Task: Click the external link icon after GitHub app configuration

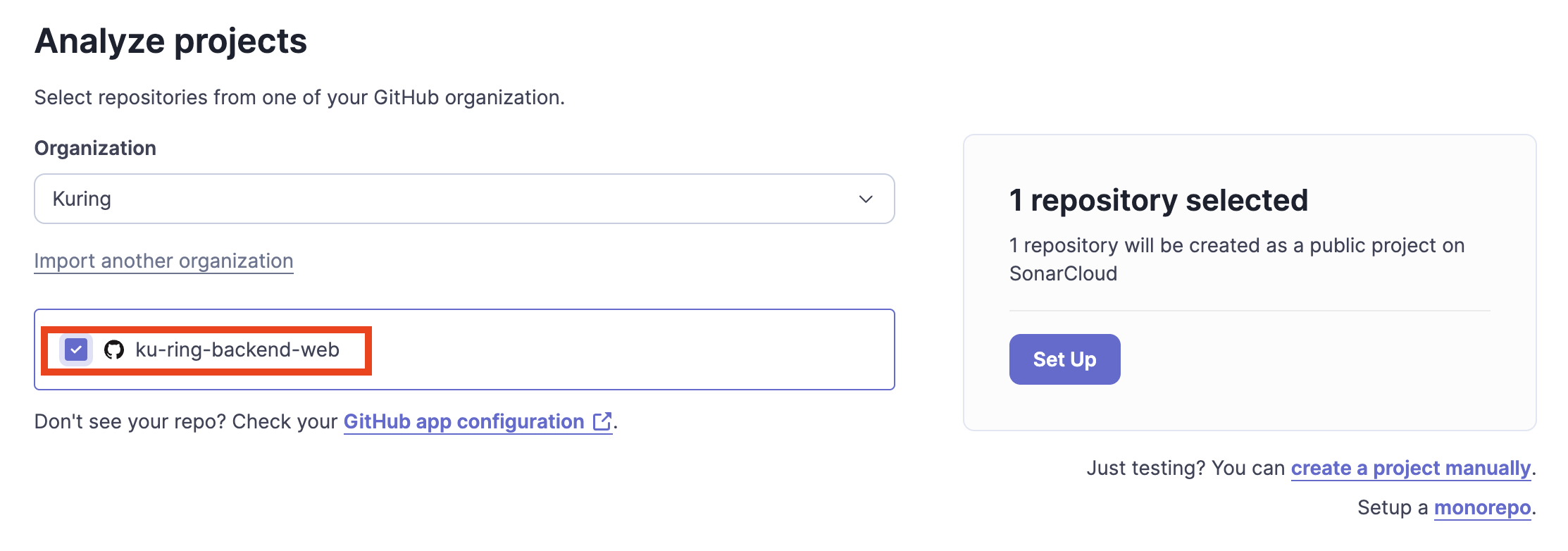Action: coord(602,421)
